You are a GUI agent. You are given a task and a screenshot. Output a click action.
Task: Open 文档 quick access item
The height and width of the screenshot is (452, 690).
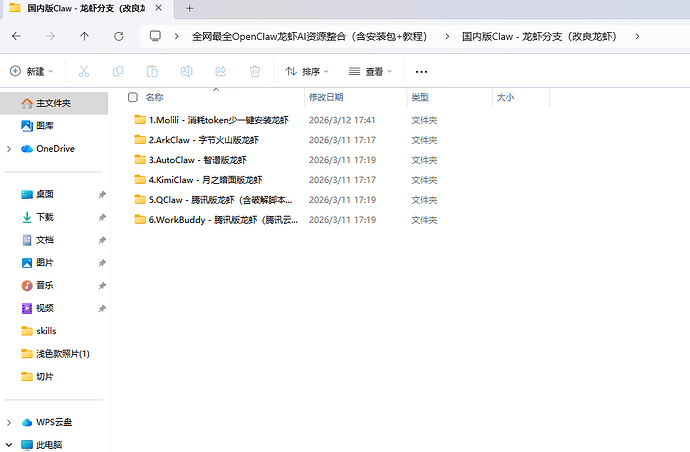point(45,240)
